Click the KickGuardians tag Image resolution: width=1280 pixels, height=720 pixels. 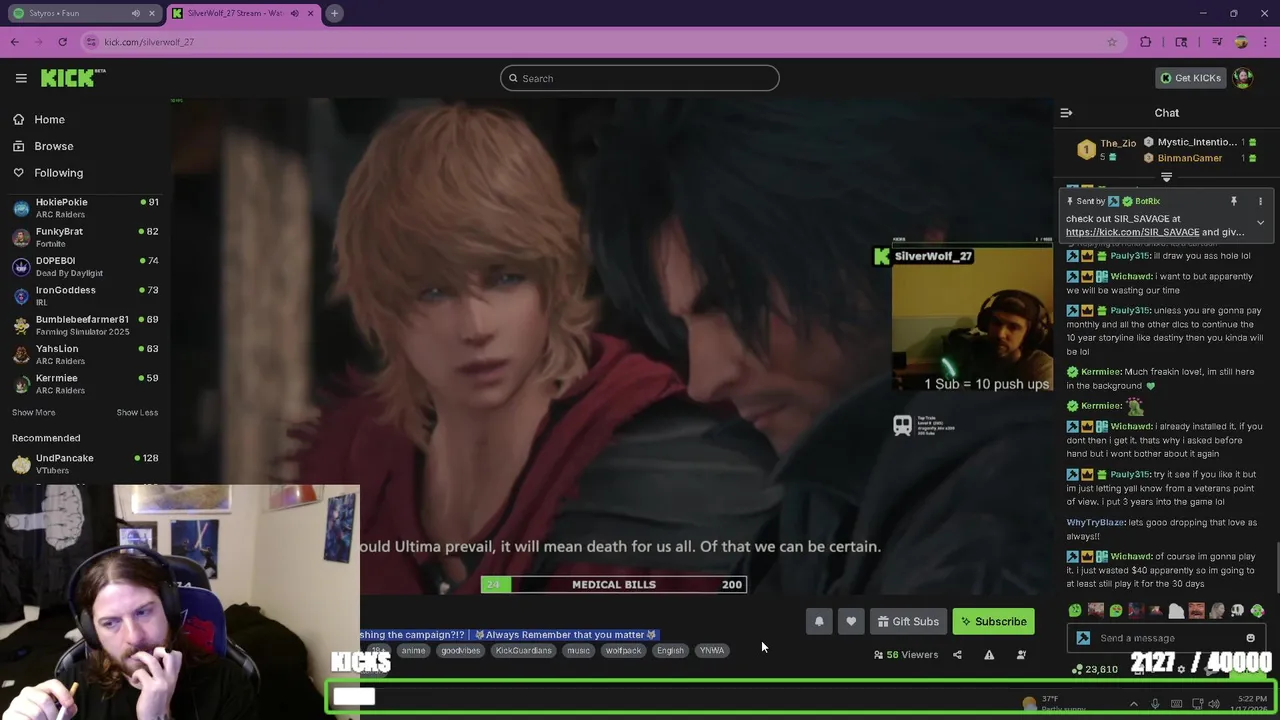coord(523,651)
